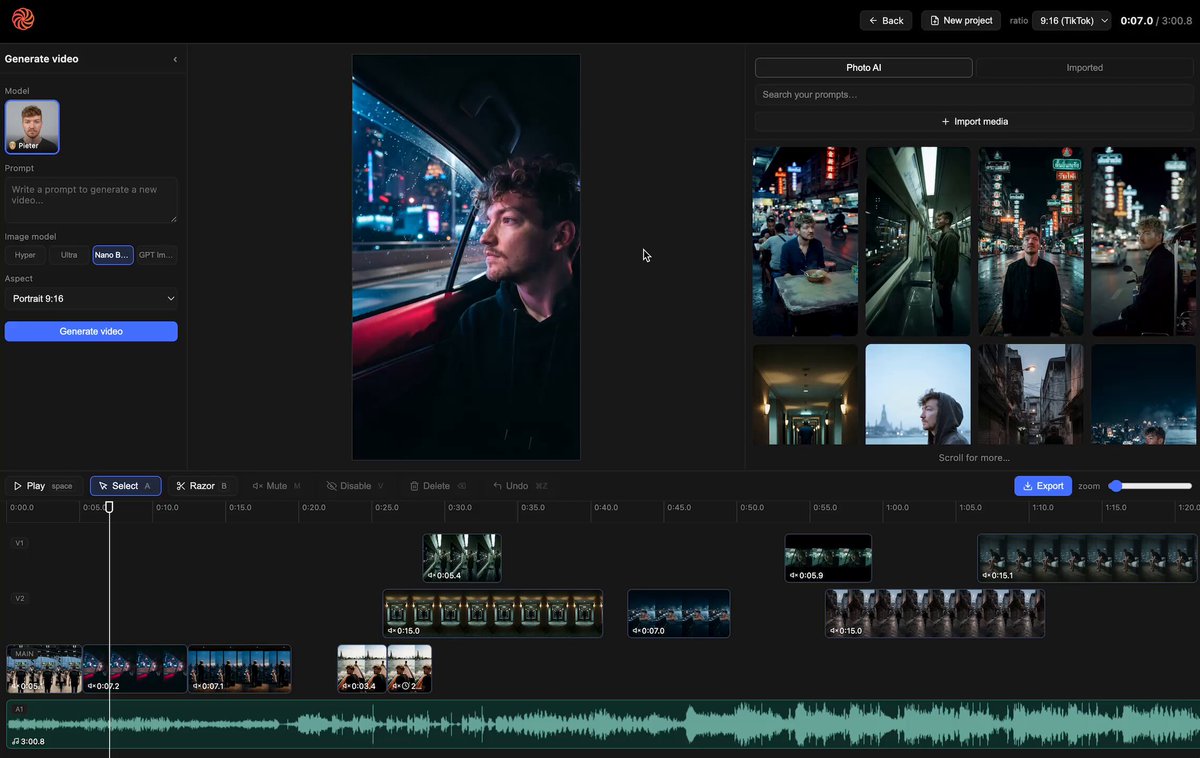Choose the GPT Im… image model
Viewport: 1200px width, 758px height.
click(x=156, y=255)
